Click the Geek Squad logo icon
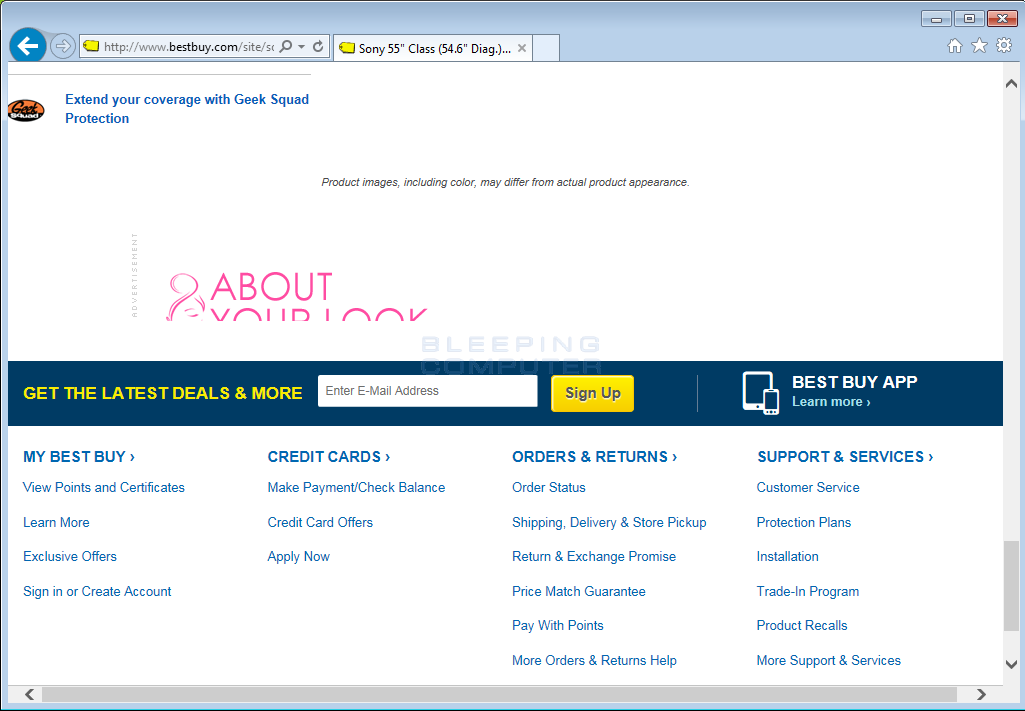The height and width of the screenshot is (711, 1025). pyautogui.click(x=26, y=110)
